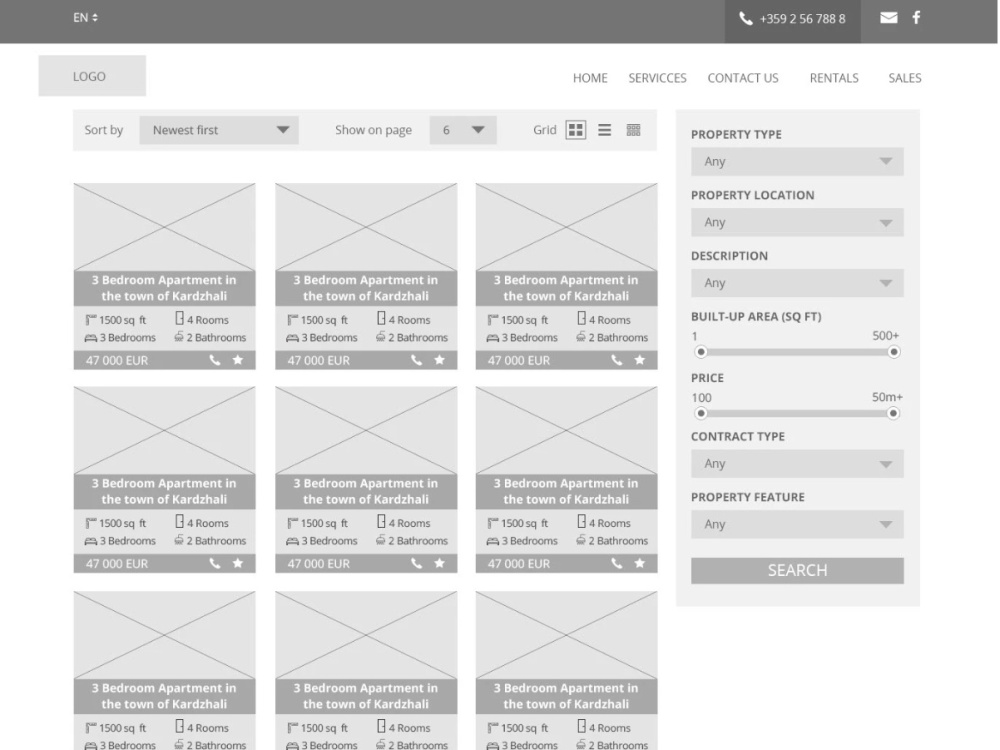Image resolution: width=1000 pixels, height=750 pixels.
Task: Star the second-row right listing card
Action: pyautogui.click(x=640, y=563)
